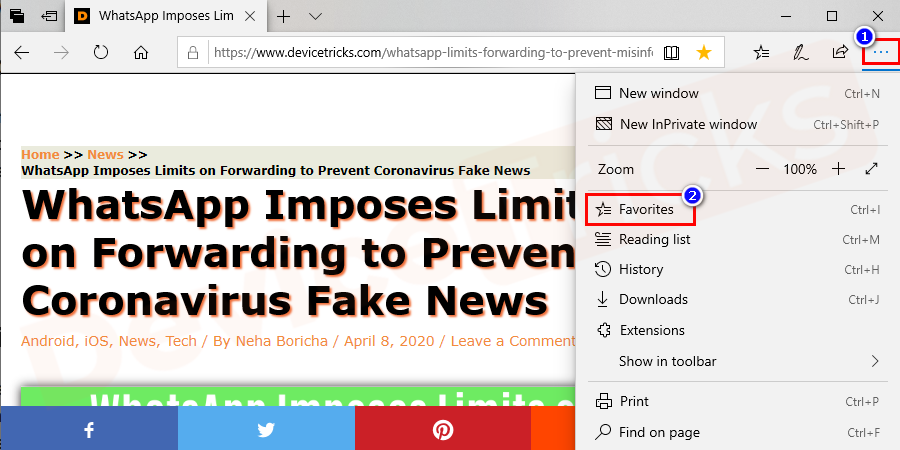
Task: Click the Home breadcrumb link
Action: [40, 154]
